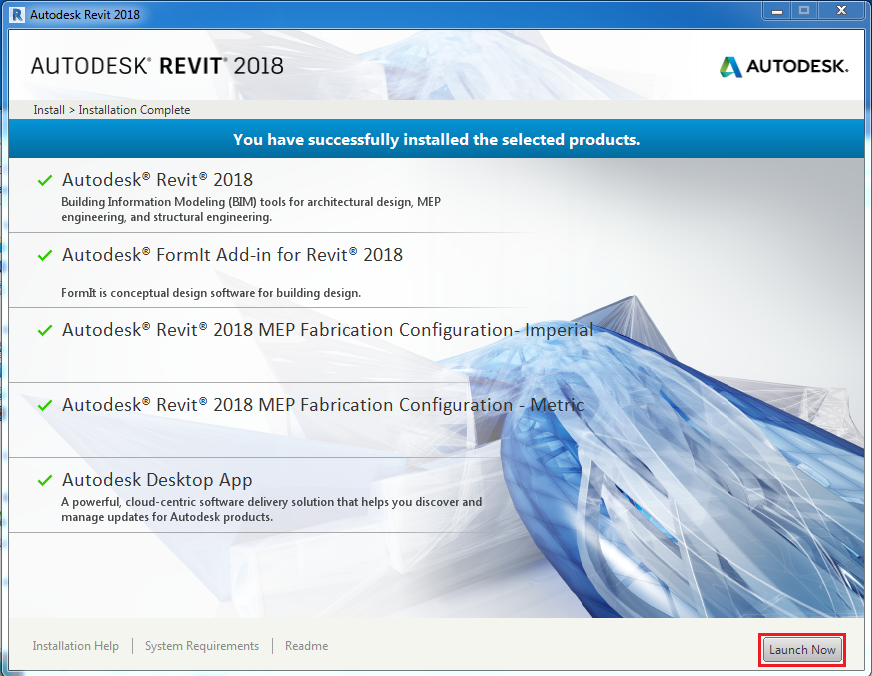Close the installer with the red X button
Viewport: 872px width, 676px height.
[x=842, y=11]
